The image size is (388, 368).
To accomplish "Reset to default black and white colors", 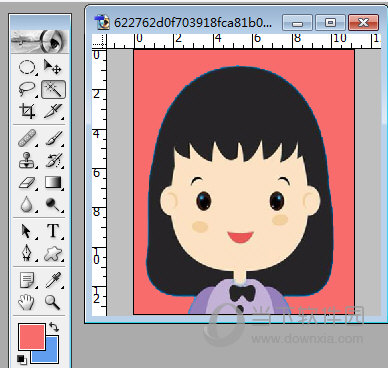I will (x=22, y=359).
